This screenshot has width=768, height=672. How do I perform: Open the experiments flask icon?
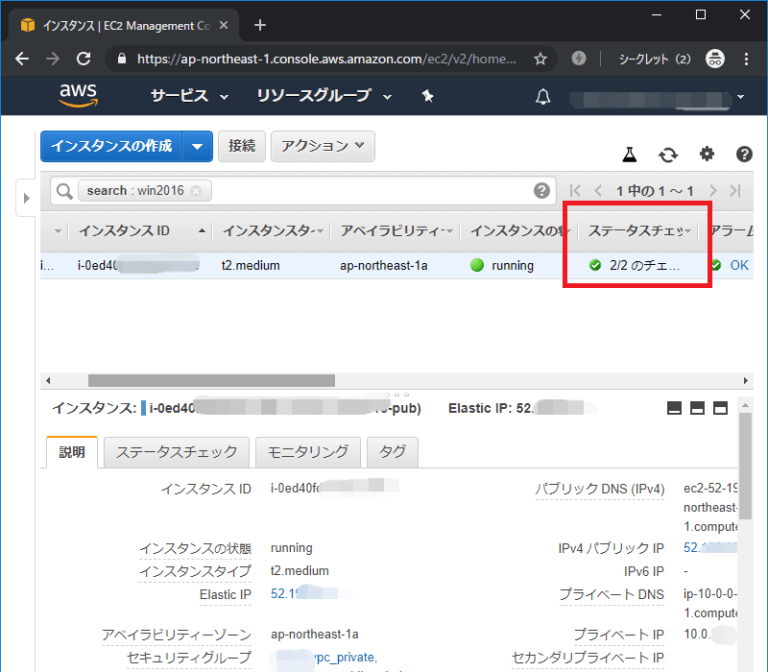pyautogui.click(x=629, y=155)
